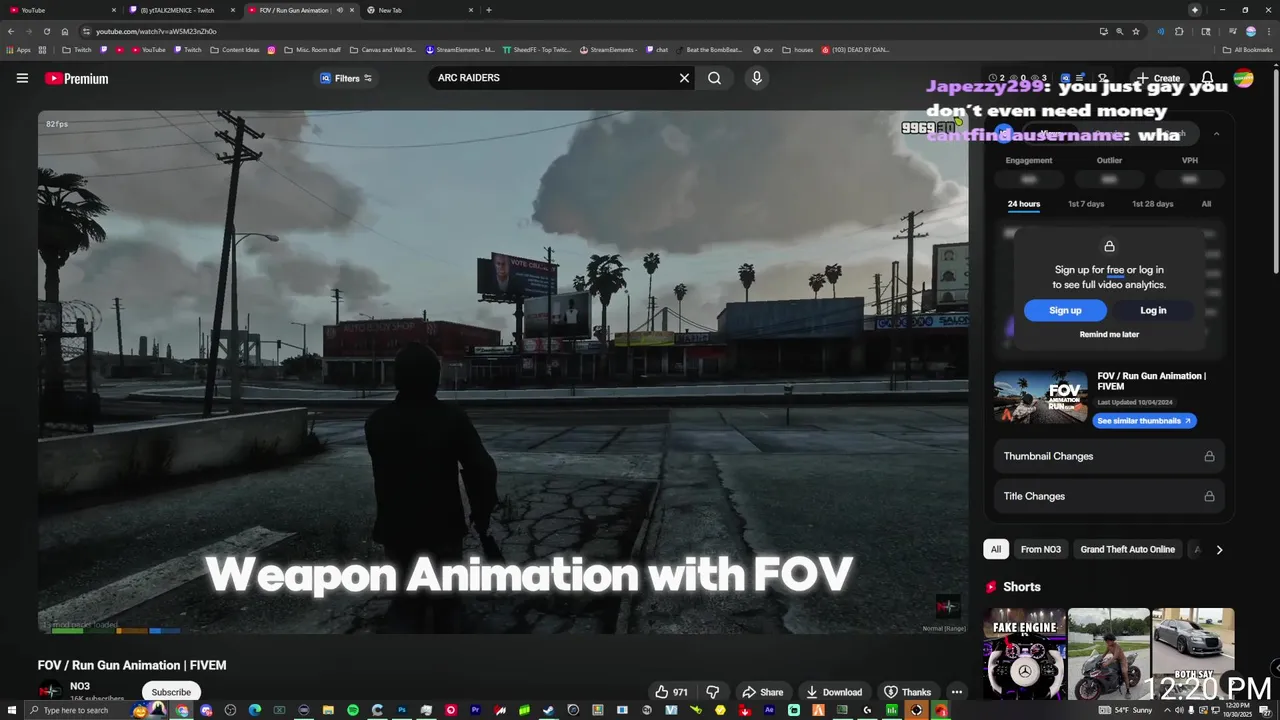Open the NO3 channel avatar
1280x720 pixels.
point(50,692)
